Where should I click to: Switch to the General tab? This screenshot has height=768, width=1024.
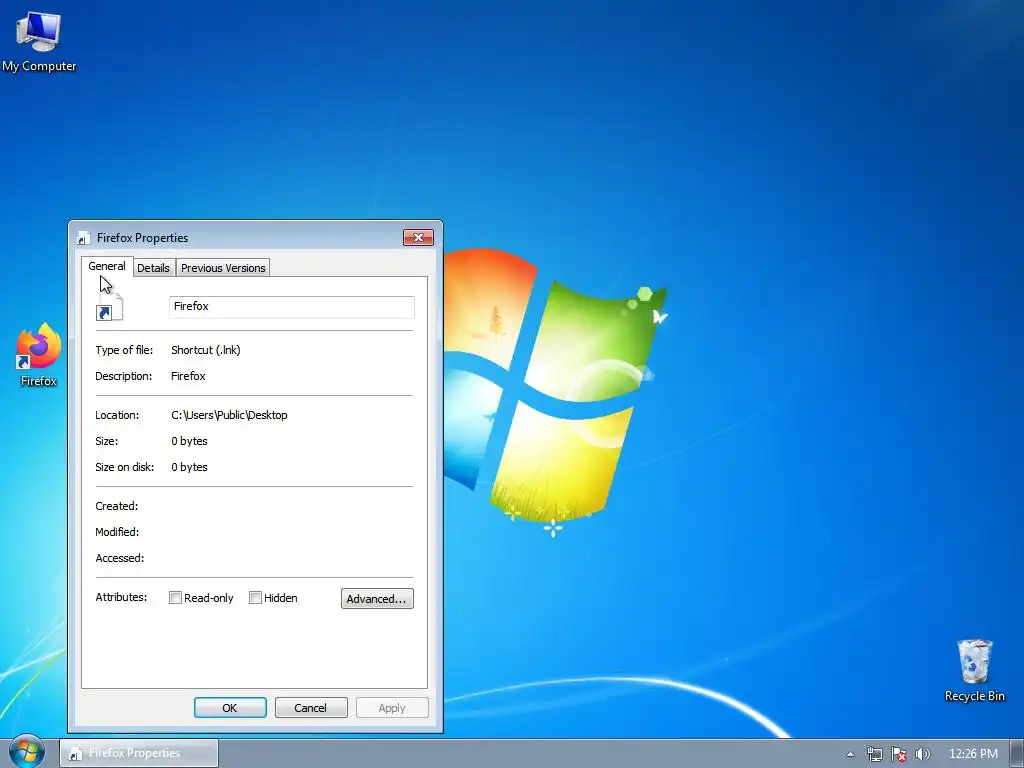coord(107,266)
